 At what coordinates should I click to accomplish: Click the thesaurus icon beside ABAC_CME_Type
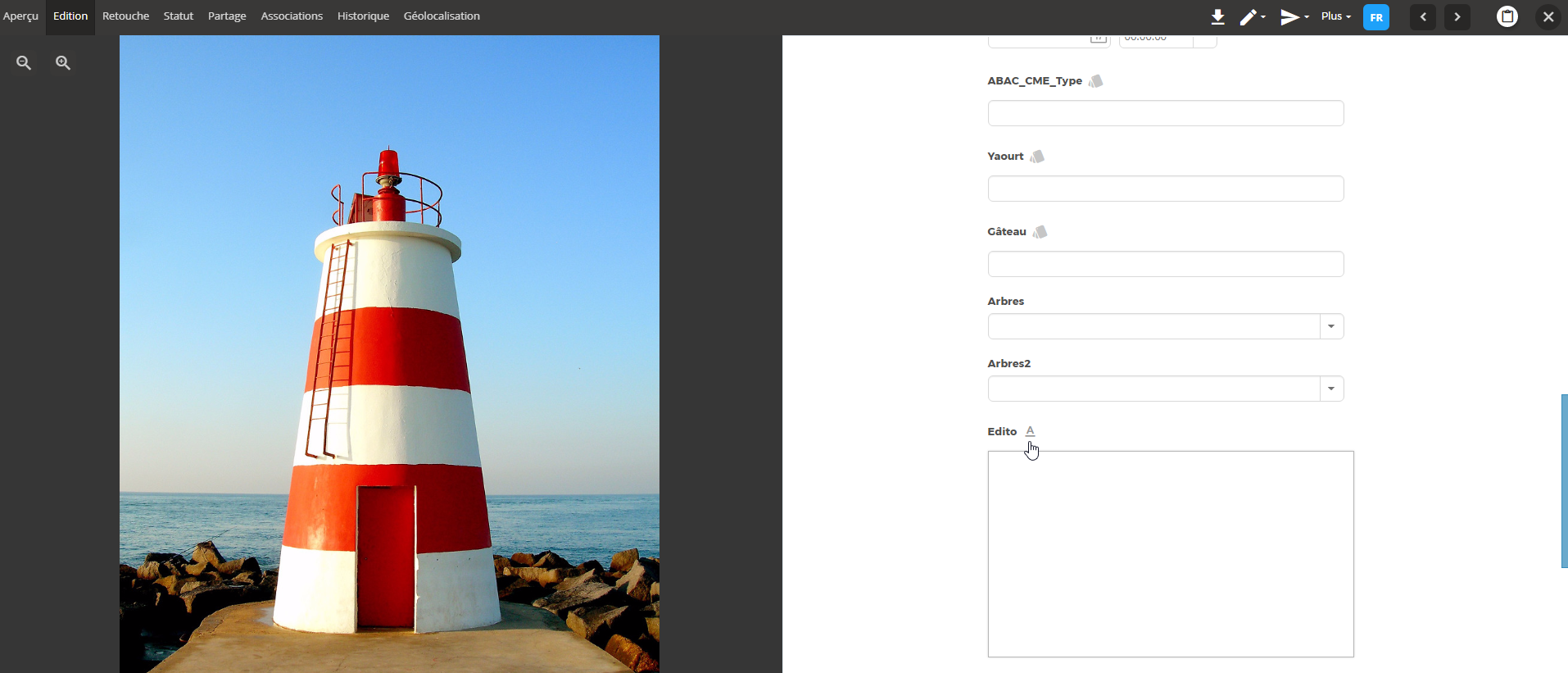(x=1095, y=81)
